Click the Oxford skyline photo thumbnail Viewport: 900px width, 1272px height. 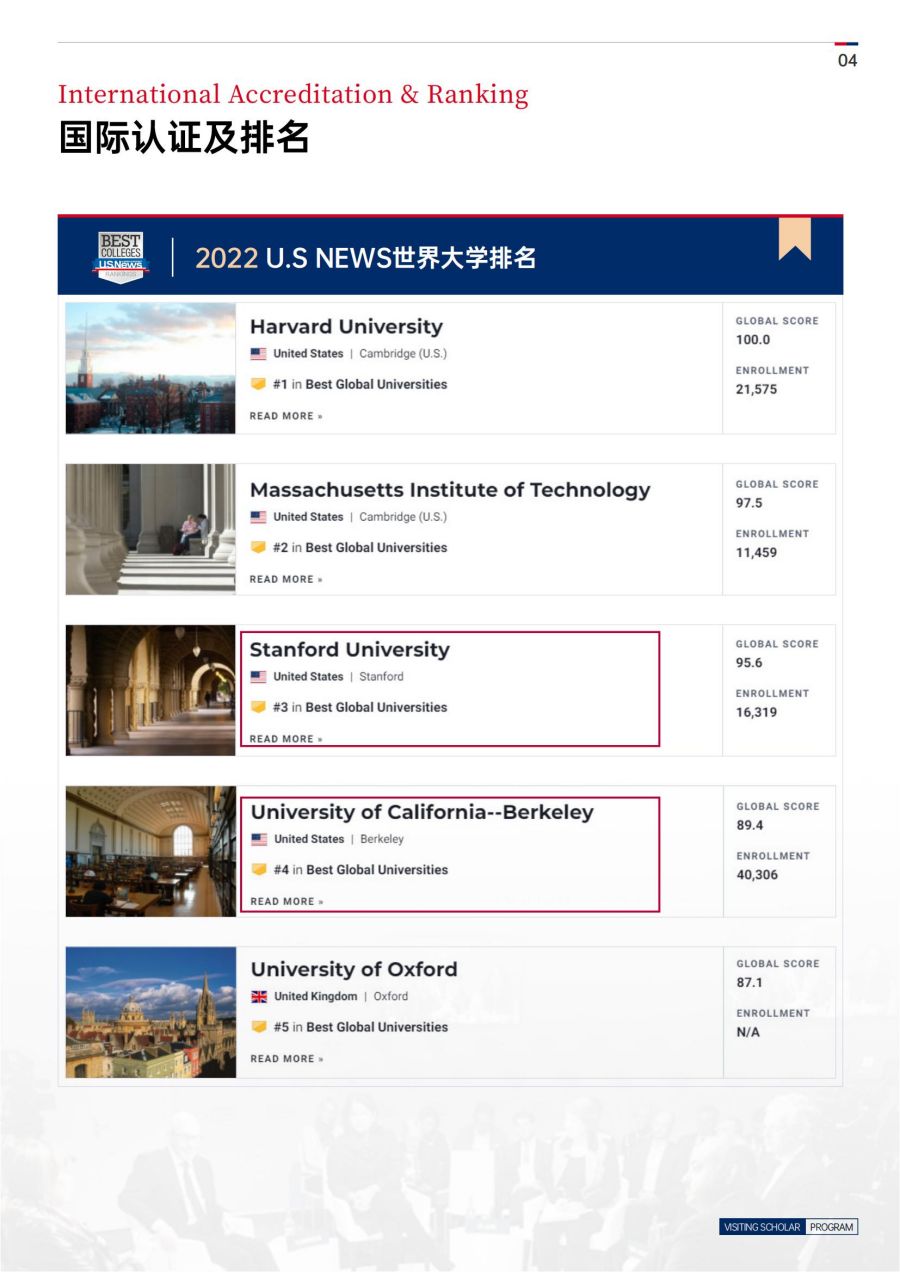(151, 1012)
